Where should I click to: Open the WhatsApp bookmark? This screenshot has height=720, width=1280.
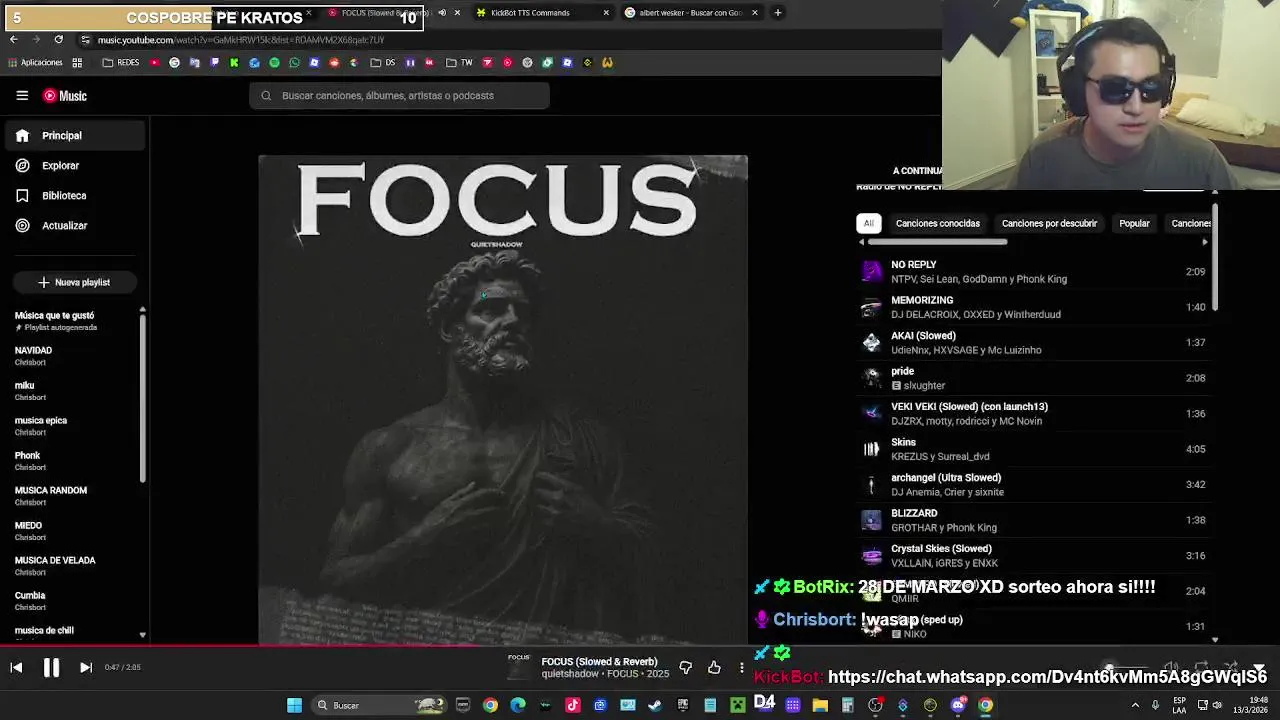click(294, 62)
